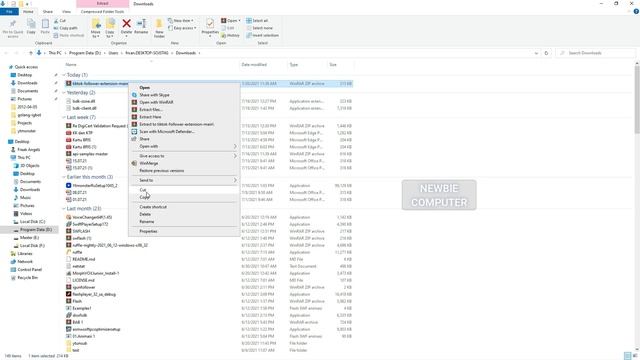Click This PC in the address breadcrumb
640x360 pixels.
point(55,53)
